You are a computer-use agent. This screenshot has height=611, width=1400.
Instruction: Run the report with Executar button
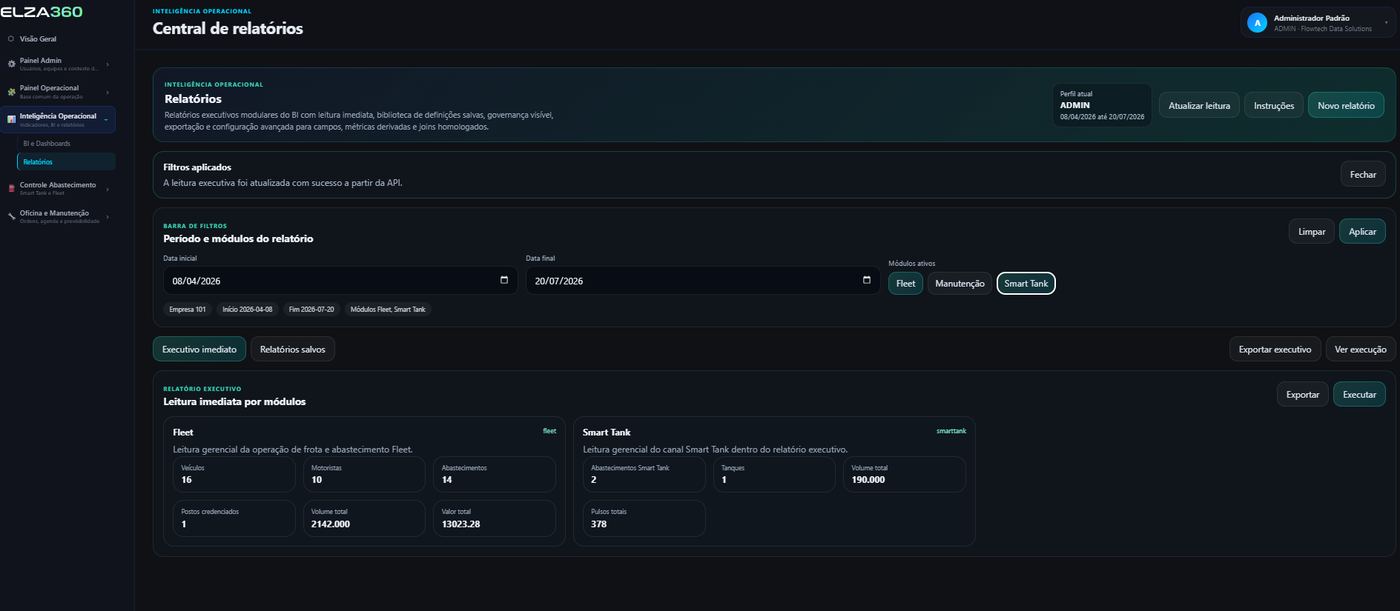pyautogui.click(x=1359, y=394)
